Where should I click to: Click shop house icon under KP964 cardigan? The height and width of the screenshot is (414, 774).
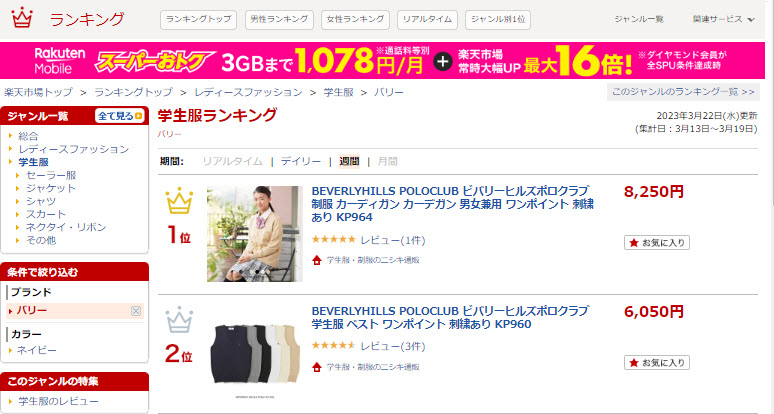click(x=317, y=260)
